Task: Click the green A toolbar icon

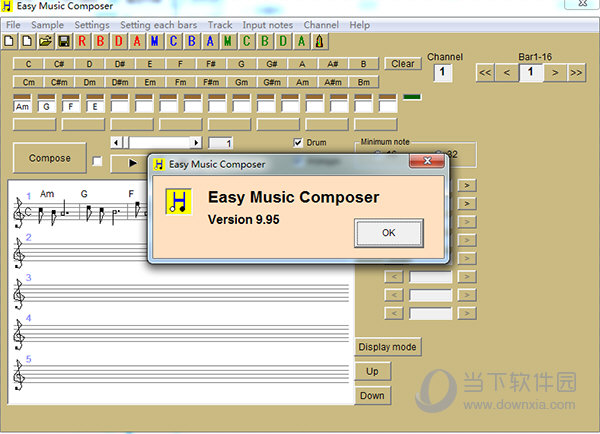Action: pyautogui.click(x=302, y=41)
